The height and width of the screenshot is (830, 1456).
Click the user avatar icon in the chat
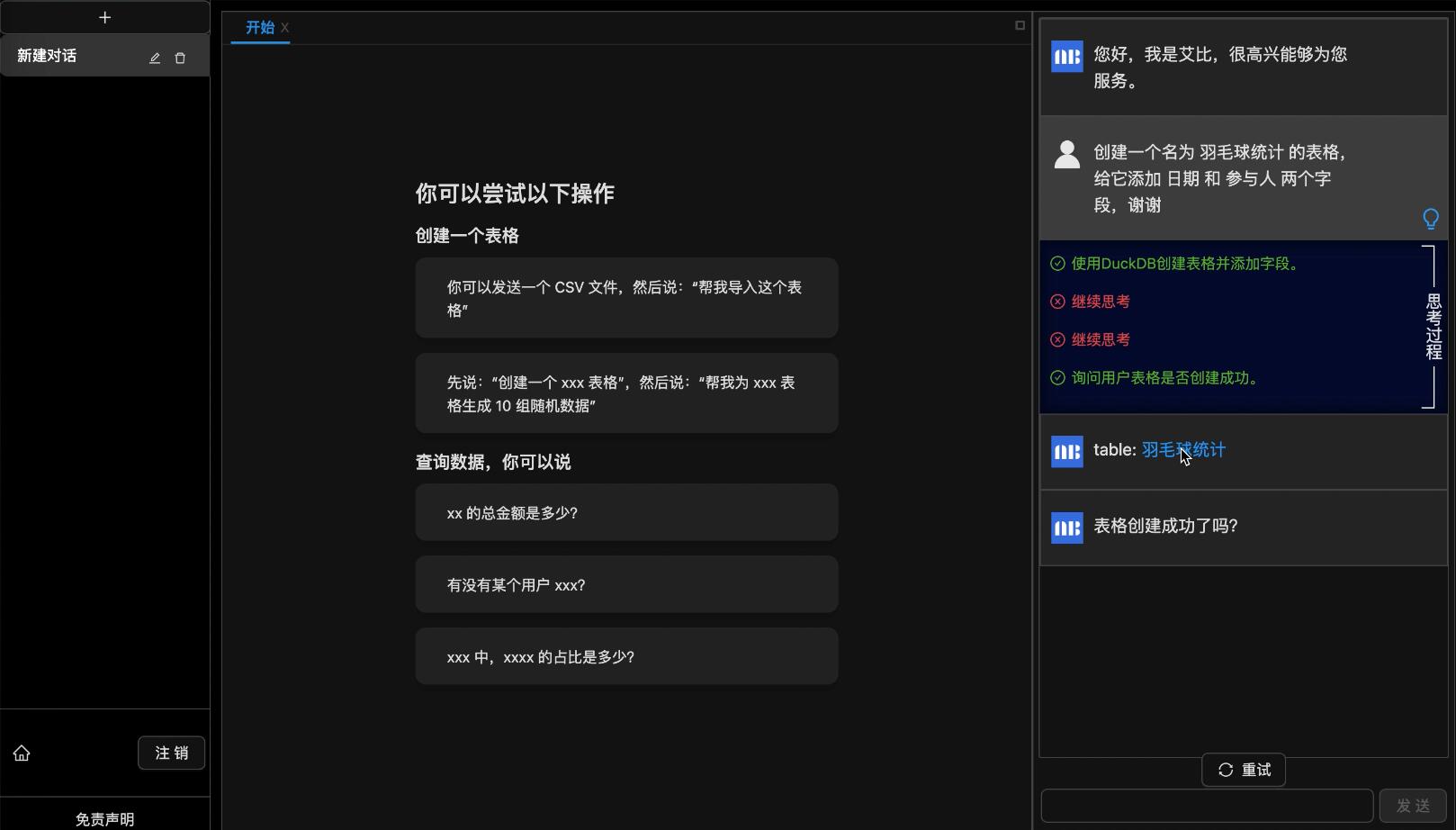pos(1066,155)
